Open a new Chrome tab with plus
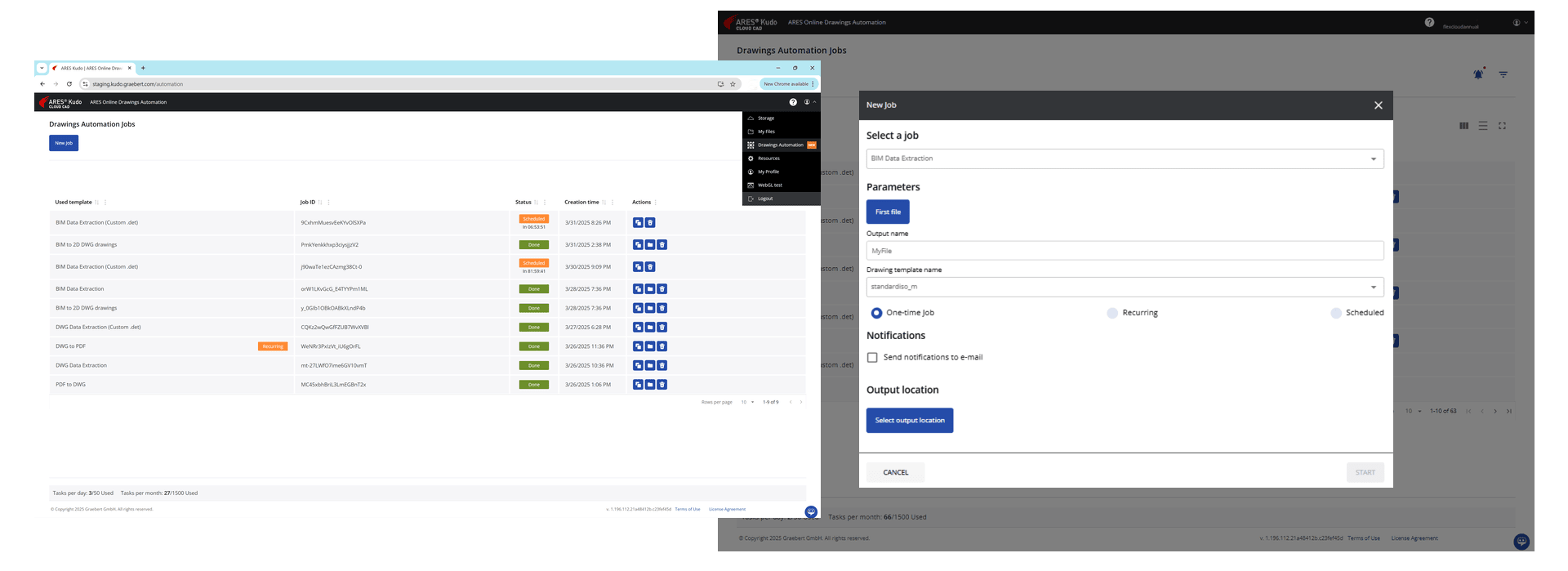Image resolution: width=1568 pixels, height=571 pixels. pyautogui.click(x=143, y=68)
